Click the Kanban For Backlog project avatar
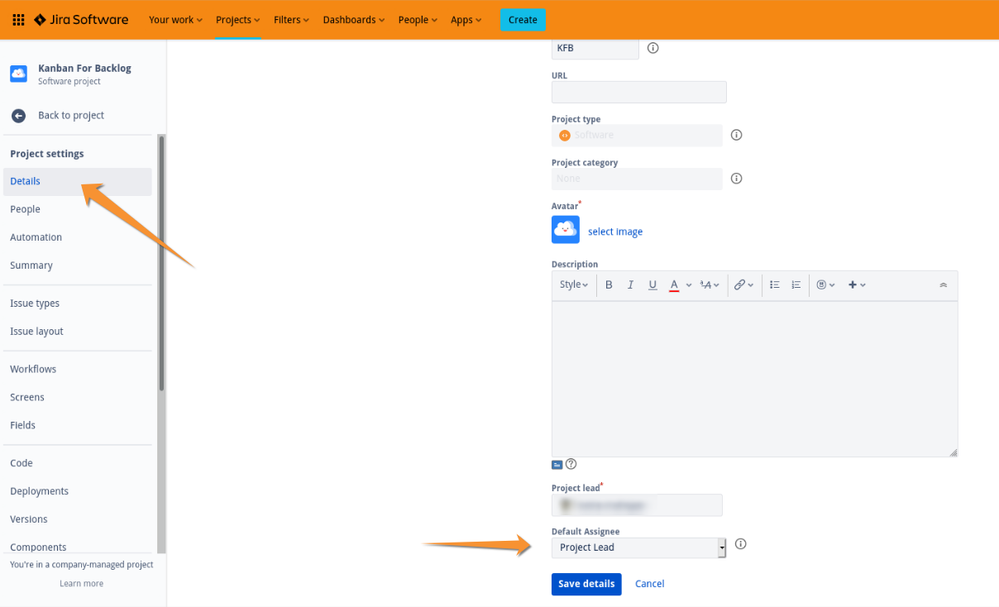 18,74
